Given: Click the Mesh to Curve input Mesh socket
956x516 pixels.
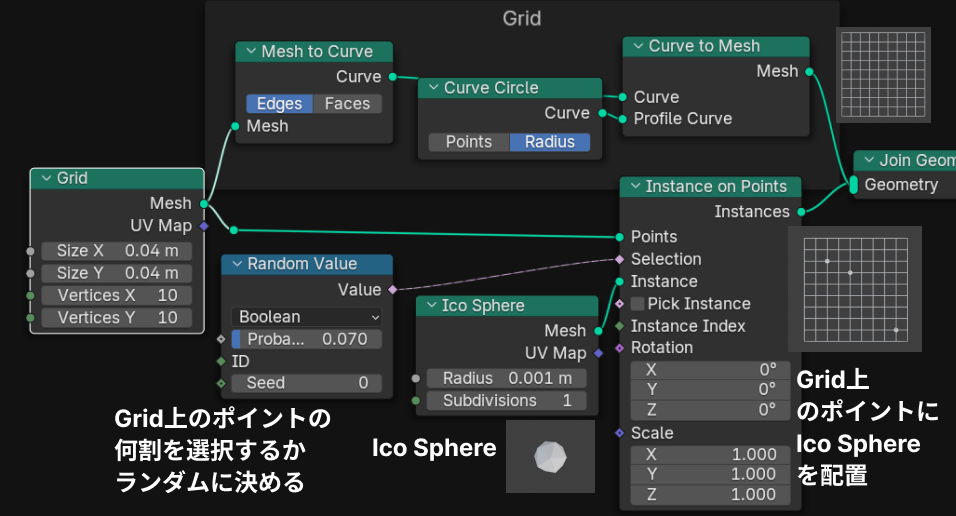Looking at the screenshot, I should point(235,126).
